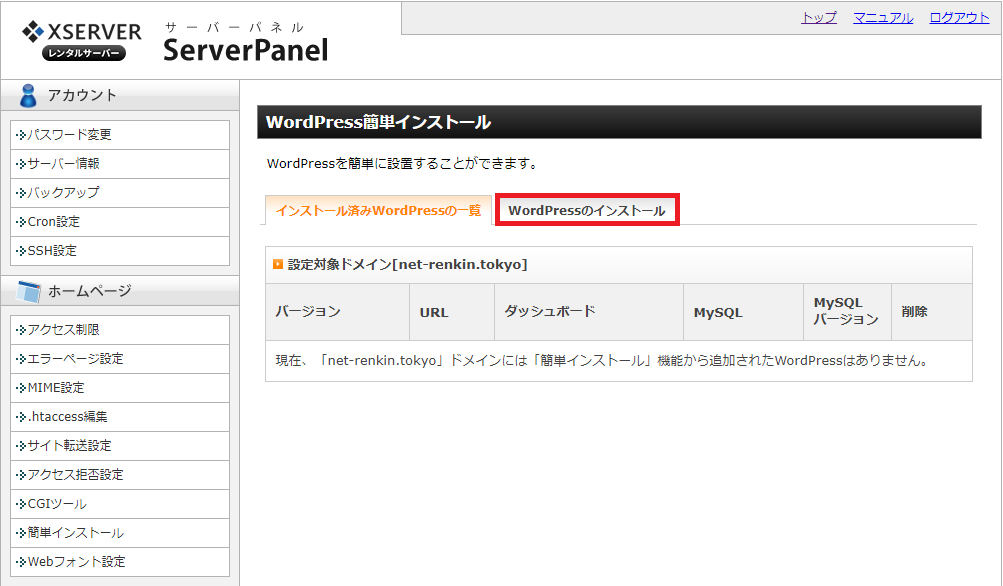This screenshot has width=1003, height=586.
Task: Click the 設定対象ドメイン[net-renkin.tokyo] label
Action: coord(407,264)
